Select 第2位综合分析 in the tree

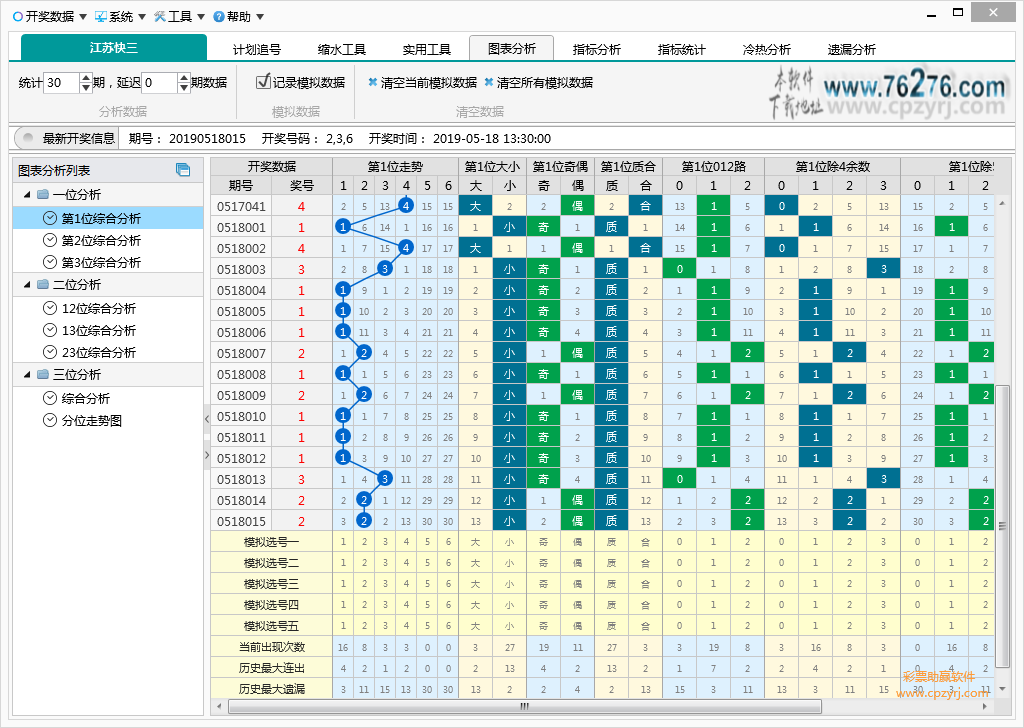pos(108,240)
